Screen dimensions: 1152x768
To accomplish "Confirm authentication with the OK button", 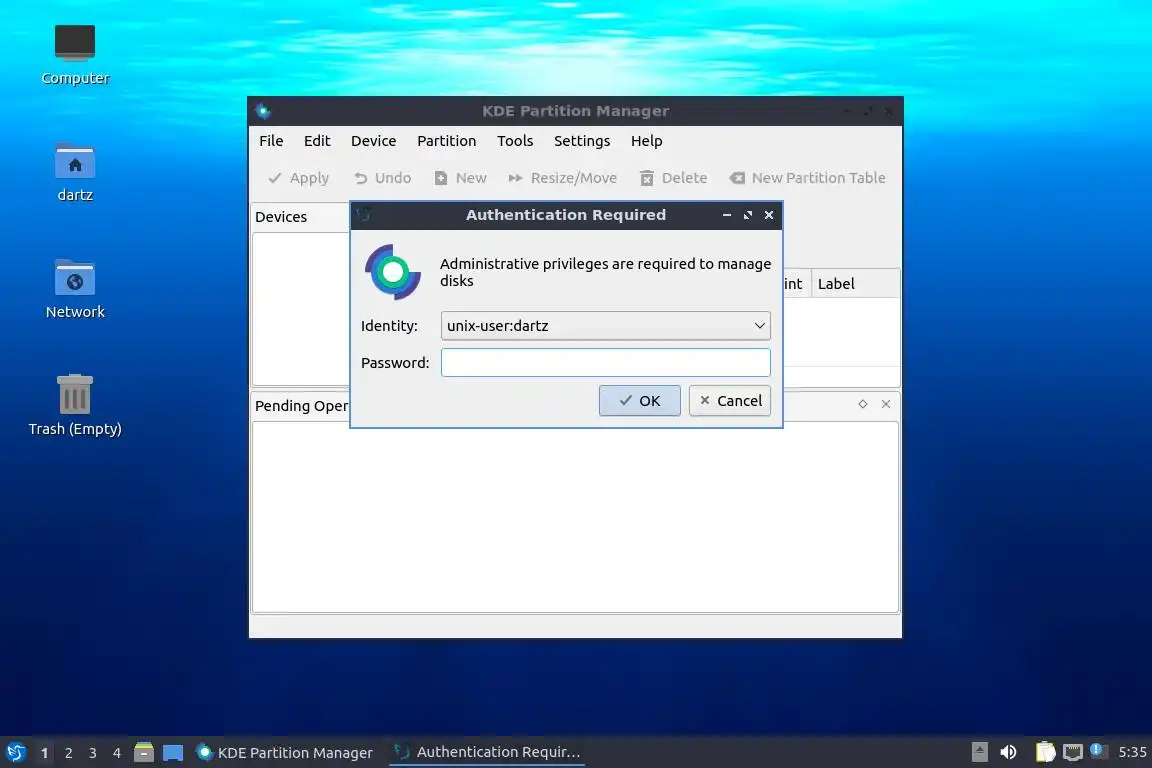I will (639, 401).
